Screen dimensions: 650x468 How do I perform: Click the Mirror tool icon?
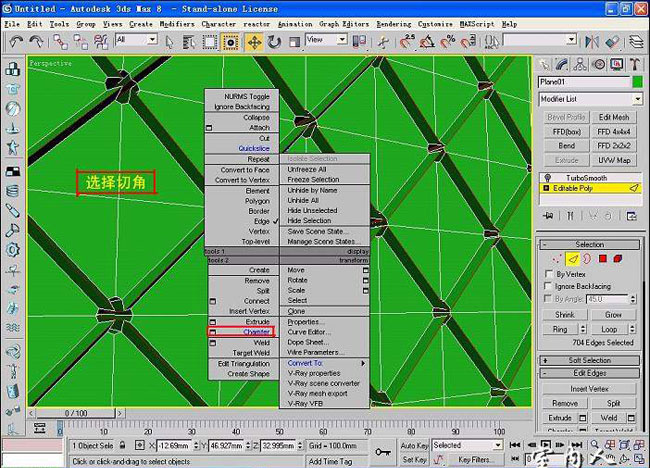[592, 41]
